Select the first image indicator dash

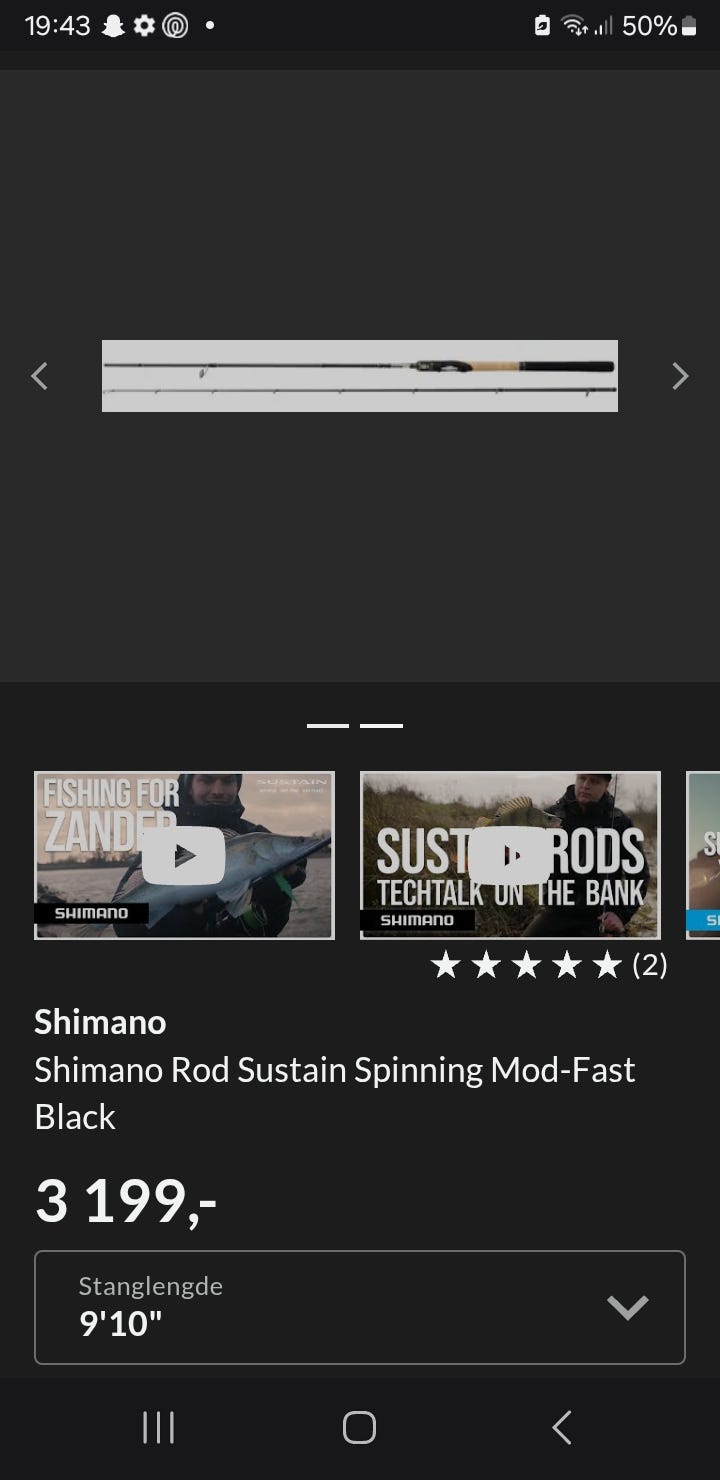pyautogui.click(x=328, y=726)
